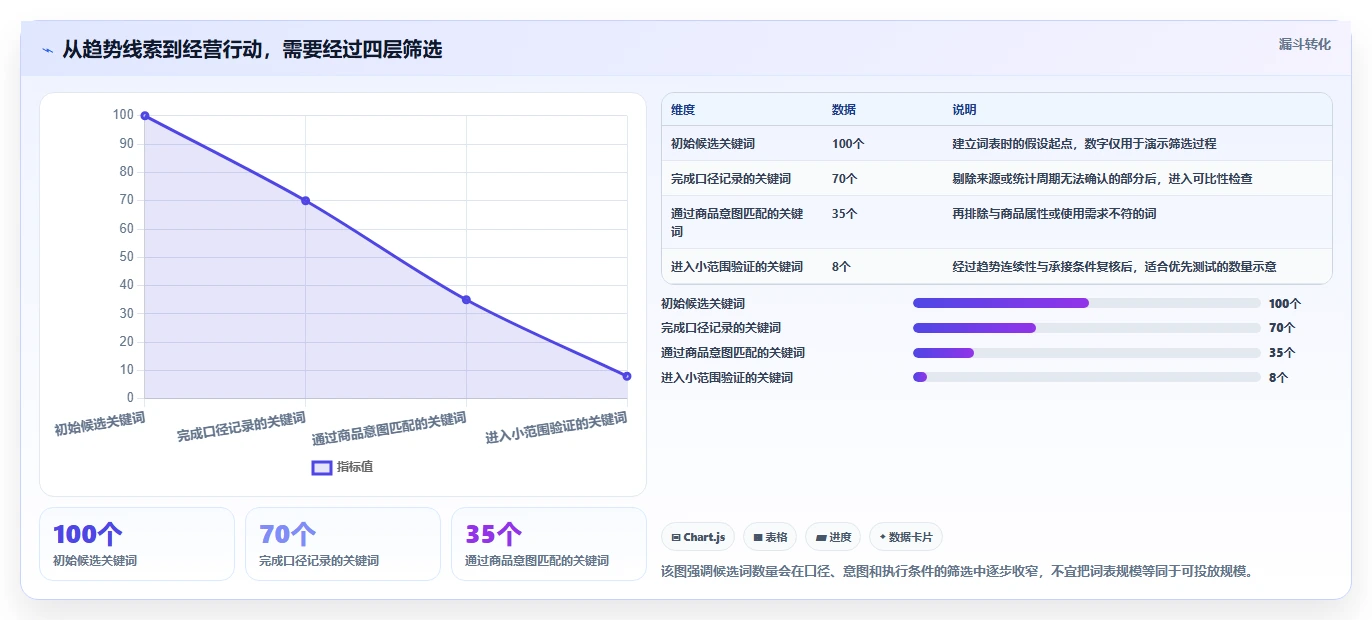This screenshot has width=1372, height=620.
Task: Click the 数据 table column header
Action: pyautogui.click(x=844, y=110)
